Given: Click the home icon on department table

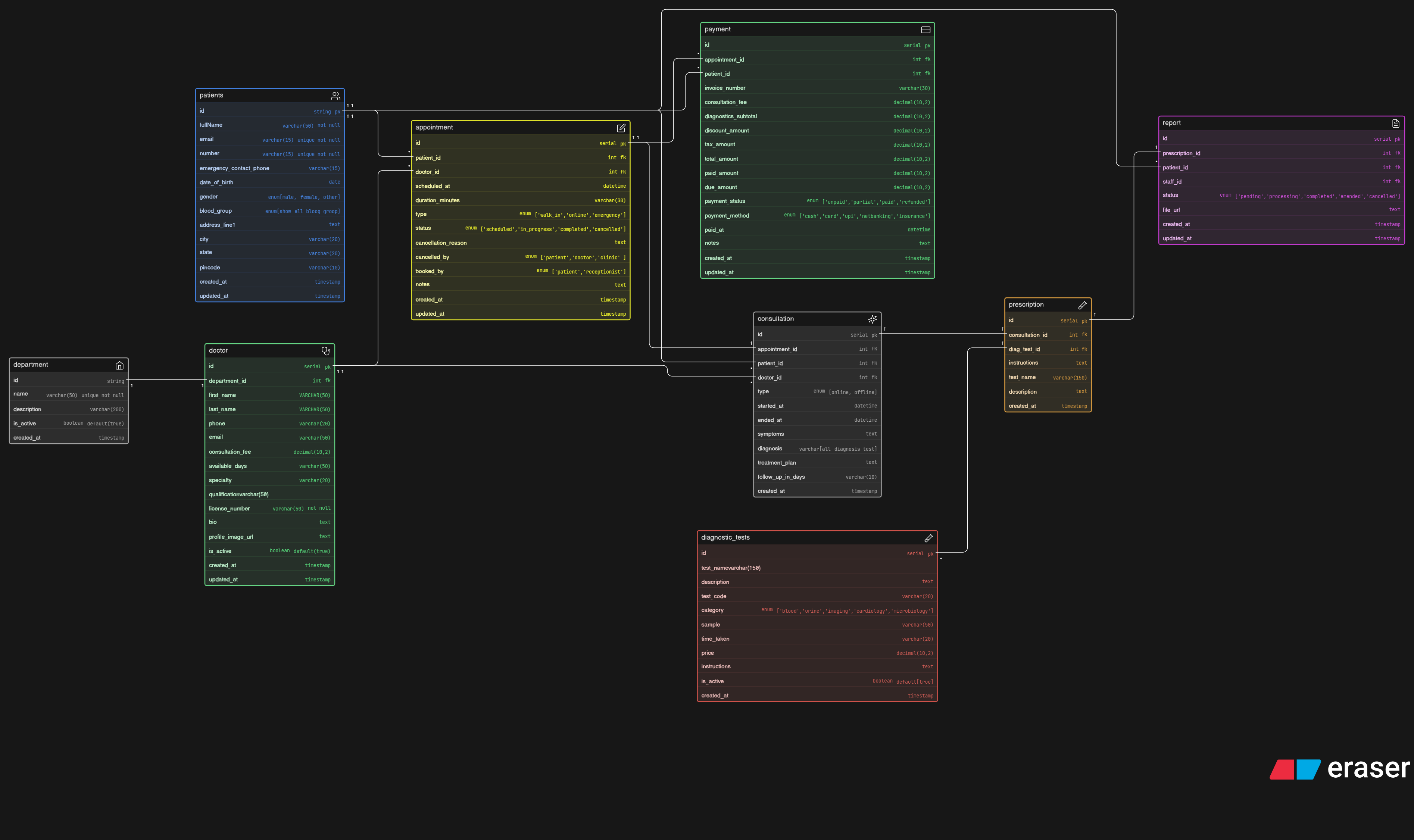Looking at the screenshot, I should tap(119, 365).
